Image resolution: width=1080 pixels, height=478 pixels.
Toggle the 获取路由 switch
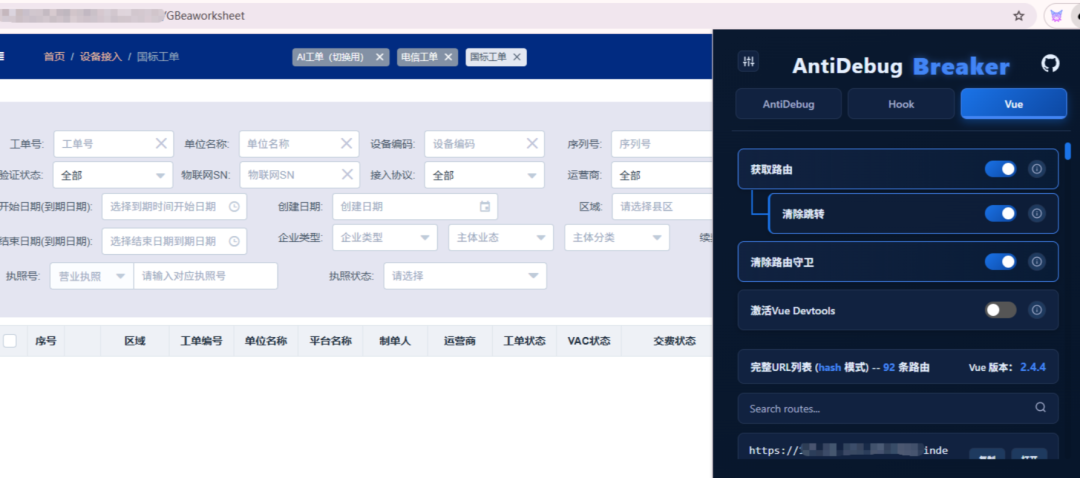point(1000,169)
